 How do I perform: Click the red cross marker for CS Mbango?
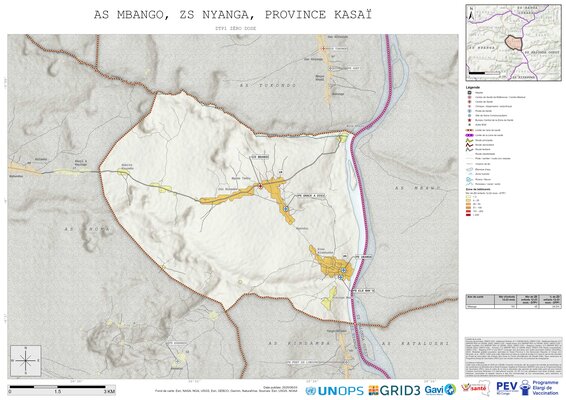click(x=261, y=186)
